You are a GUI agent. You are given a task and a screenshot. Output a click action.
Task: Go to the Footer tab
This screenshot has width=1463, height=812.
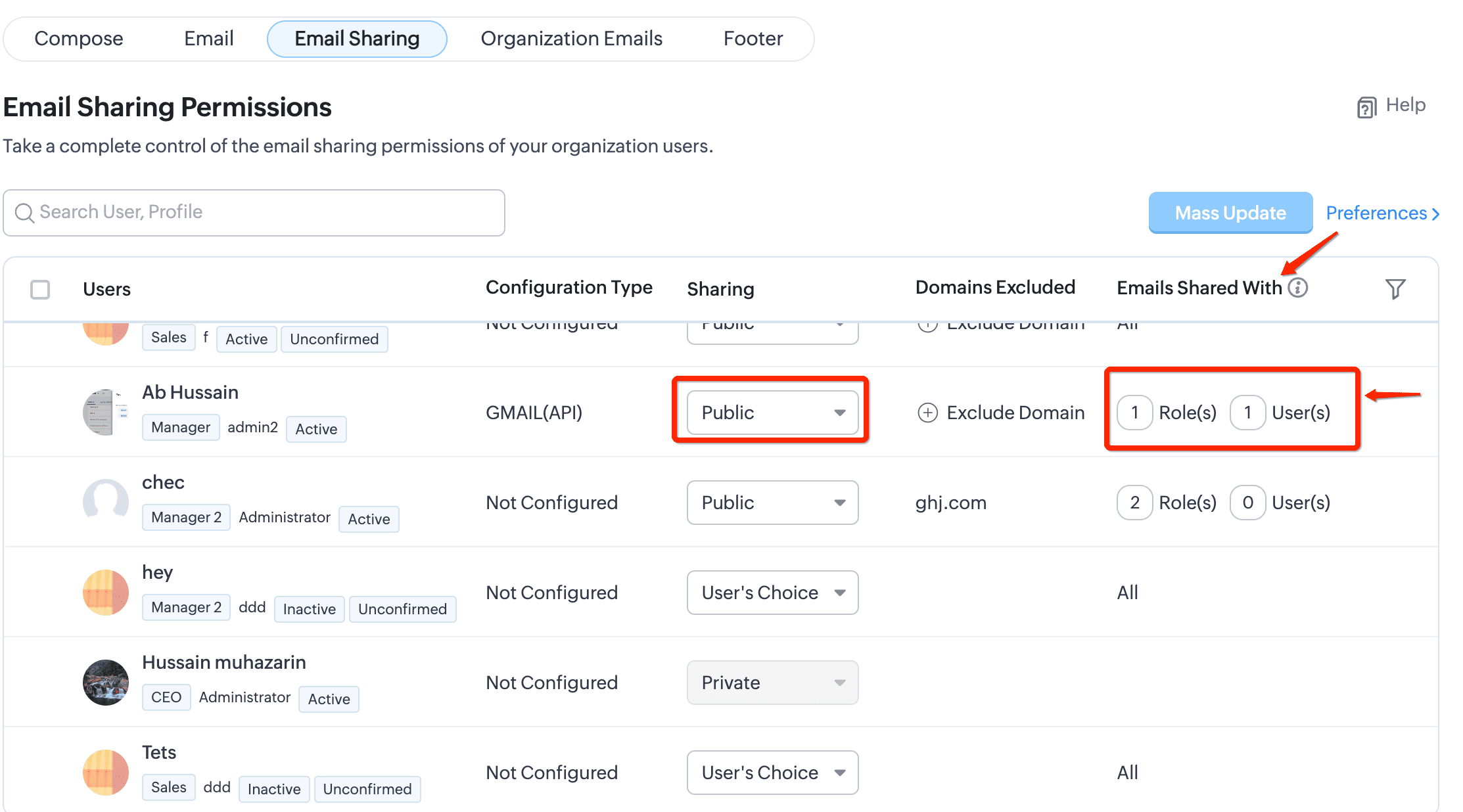pos(753,39)
